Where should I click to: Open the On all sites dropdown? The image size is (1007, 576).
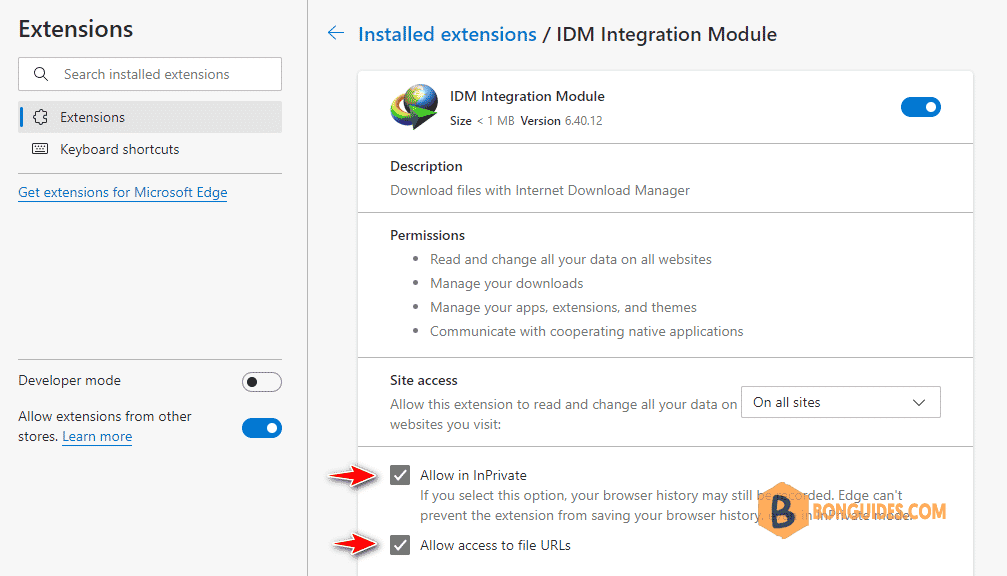[840, 402]
